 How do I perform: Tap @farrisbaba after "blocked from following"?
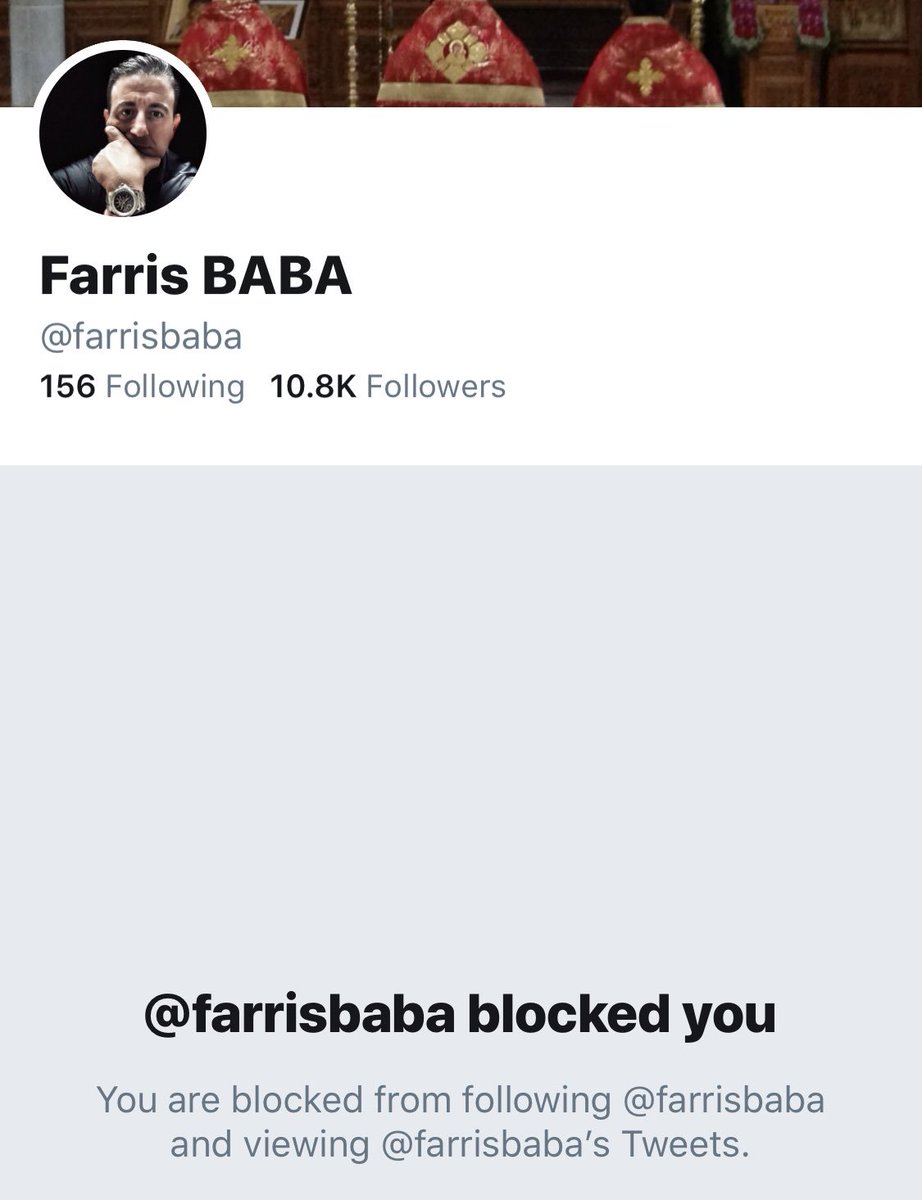pos(725,1100)
